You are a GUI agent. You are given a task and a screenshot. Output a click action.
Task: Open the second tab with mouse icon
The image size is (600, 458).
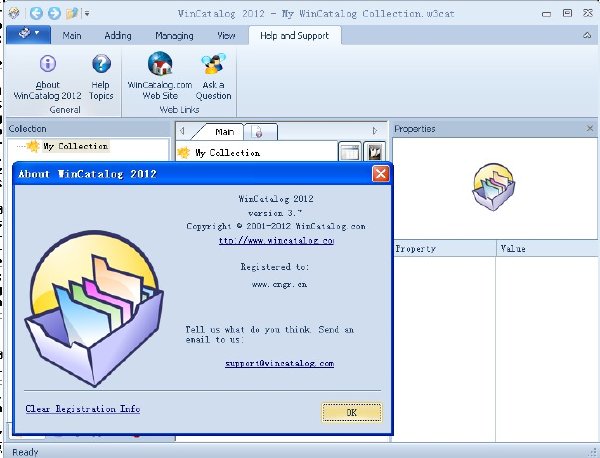pyautogui.click(x=260, y=132)
